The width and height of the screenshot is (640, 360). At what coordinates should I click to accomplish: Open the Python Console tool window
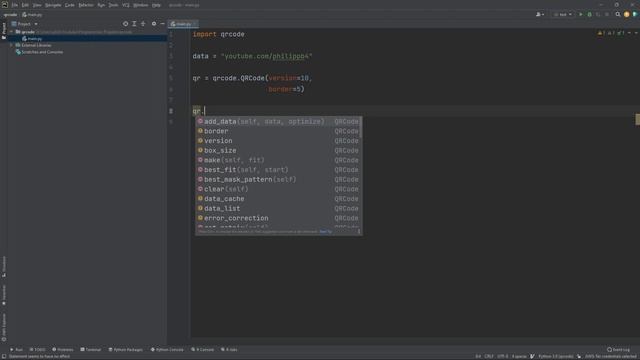click(167, 350)
